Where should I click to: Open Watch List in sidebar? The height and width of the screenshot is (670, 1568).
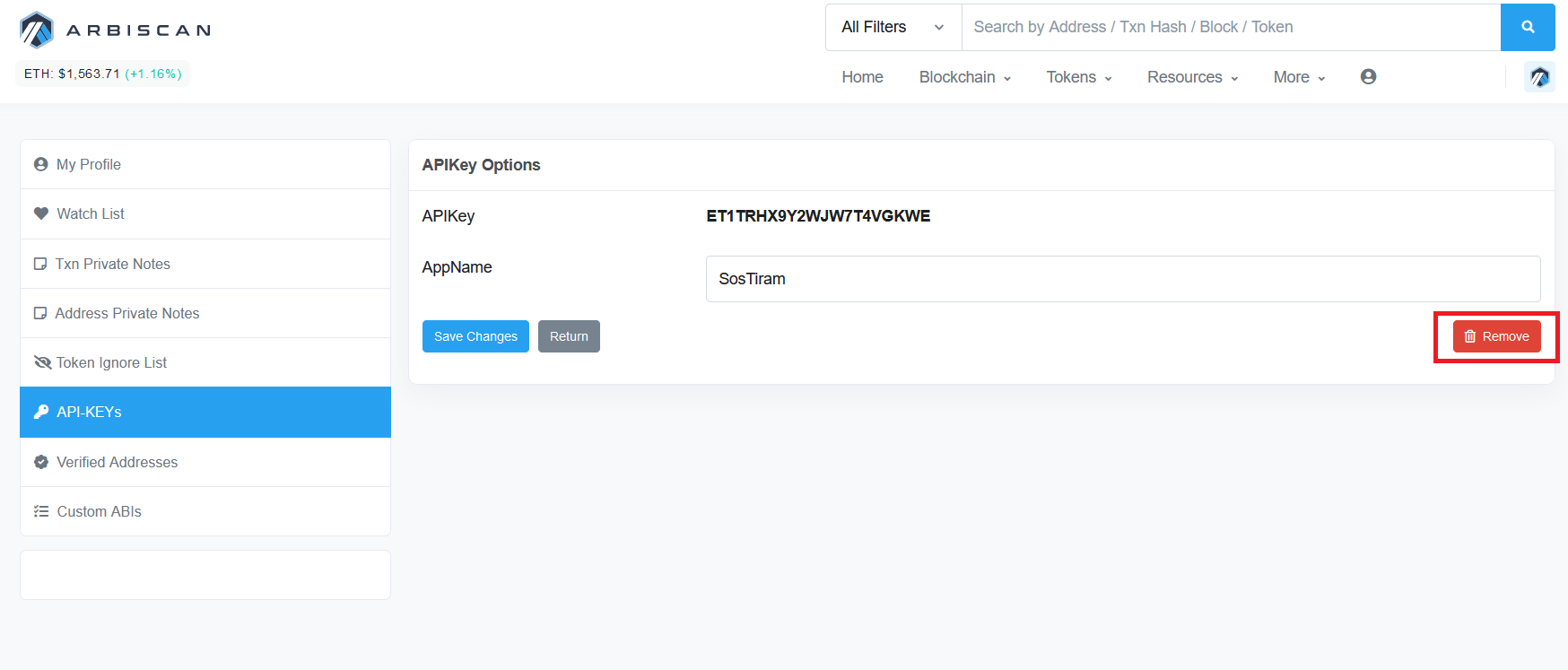[x=205, y=213]
